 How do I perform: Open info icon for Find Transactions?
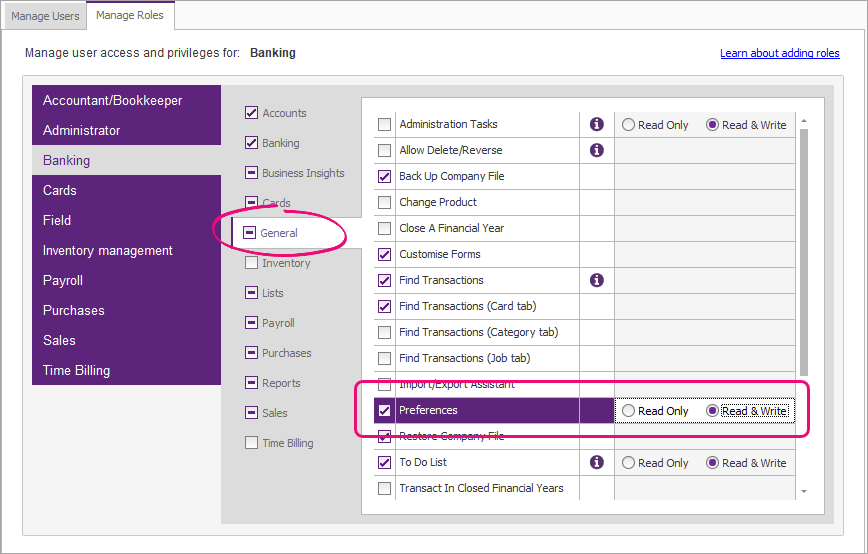[x=596, y=280]
